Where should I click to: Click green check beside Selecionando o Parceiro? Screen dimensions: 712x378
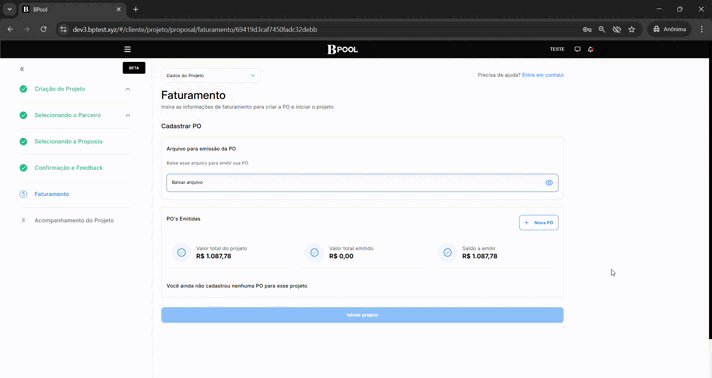coord(23,115)
